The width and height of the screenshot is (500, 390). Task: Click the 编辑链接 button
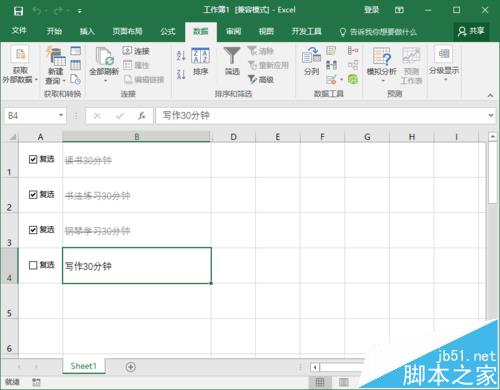tap(144, 79)
